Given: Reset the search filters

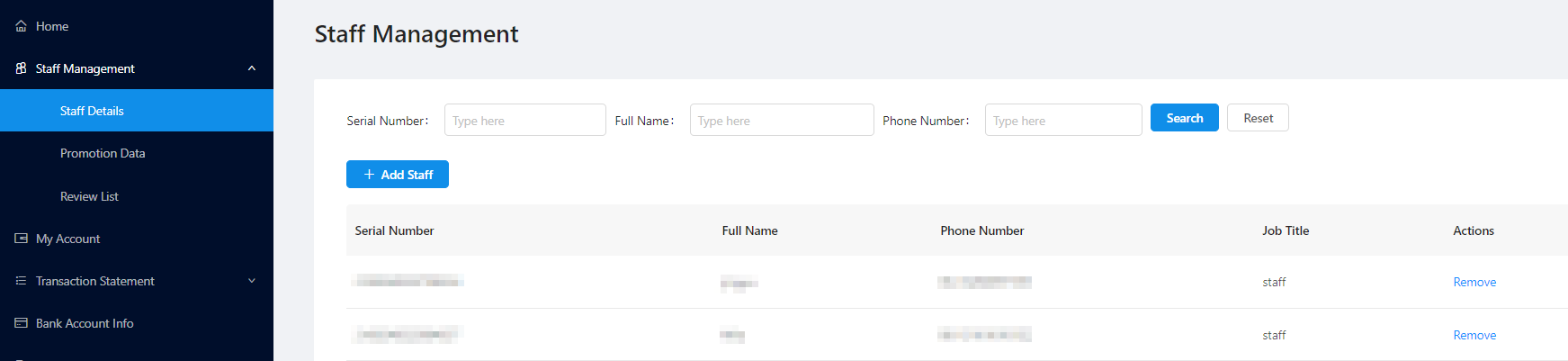Looking at the screenshot, I should pyautogui.click(x=1258, y=118).
